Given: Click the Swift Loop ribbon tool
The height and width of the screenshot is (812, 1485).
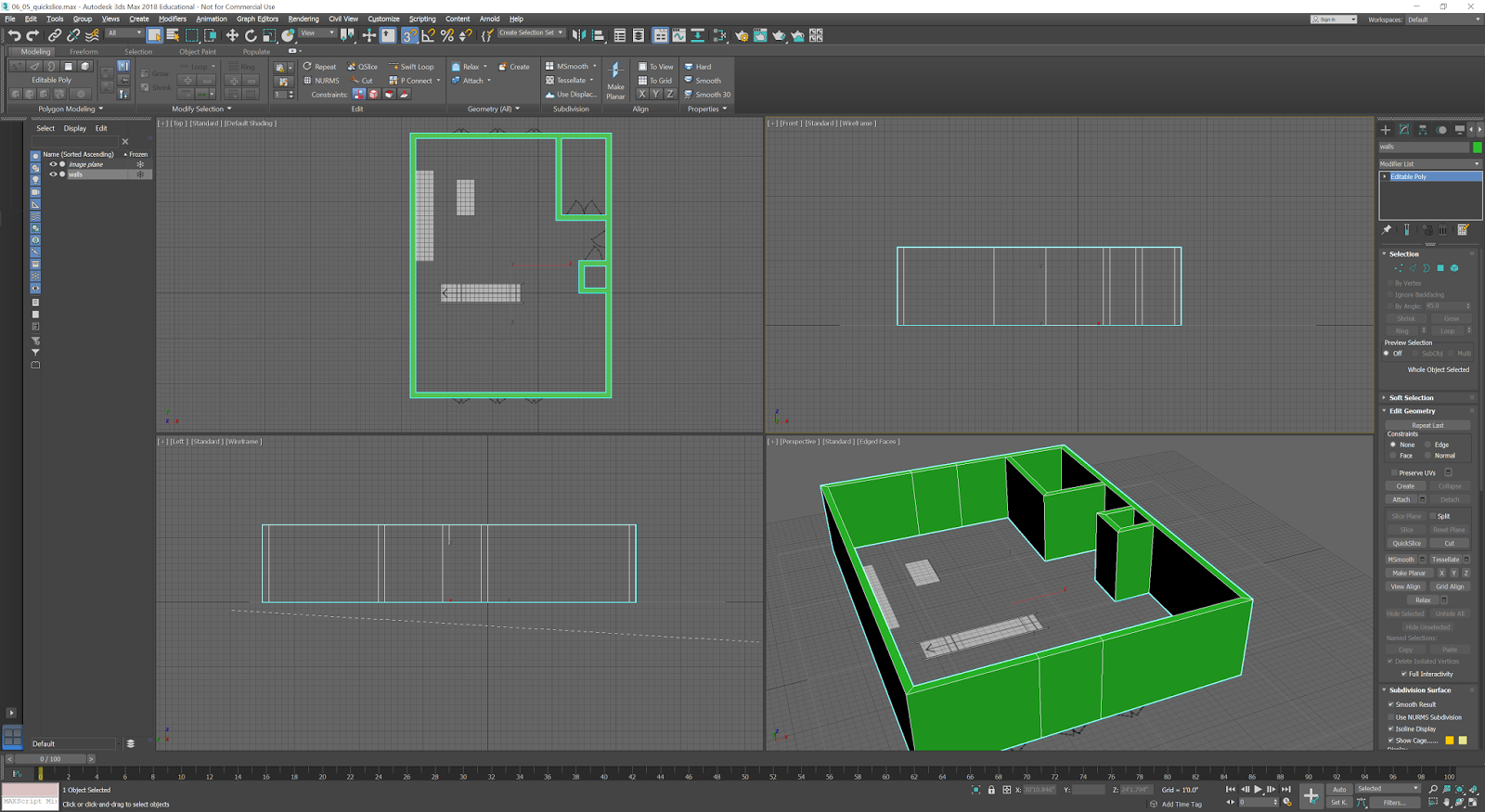Looking at the screenshot, I should 411,67.
